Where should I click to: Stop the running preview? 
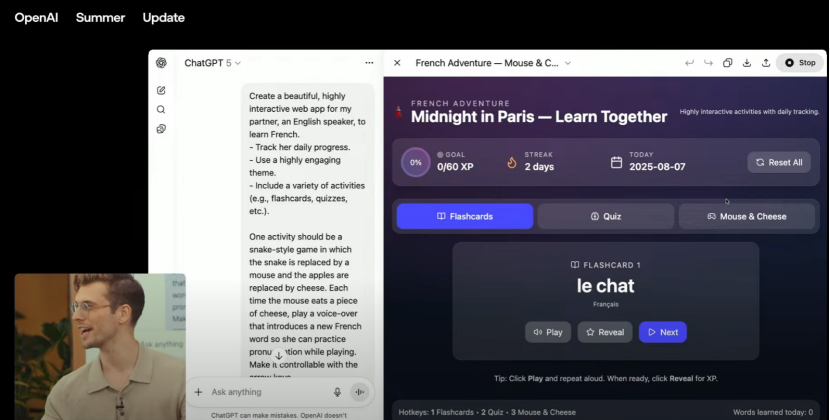(x=800, y=62)
